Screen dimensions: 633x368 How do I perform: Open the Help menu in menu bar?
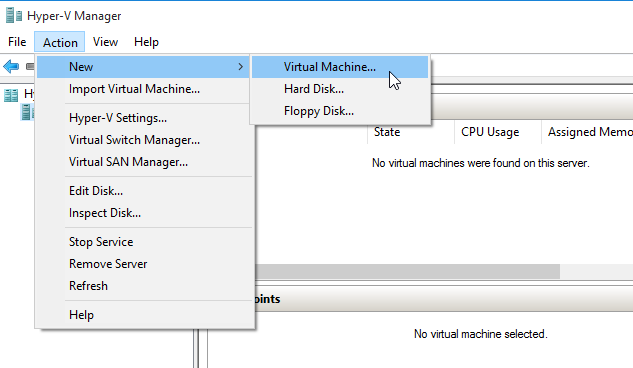pos(146,42)
